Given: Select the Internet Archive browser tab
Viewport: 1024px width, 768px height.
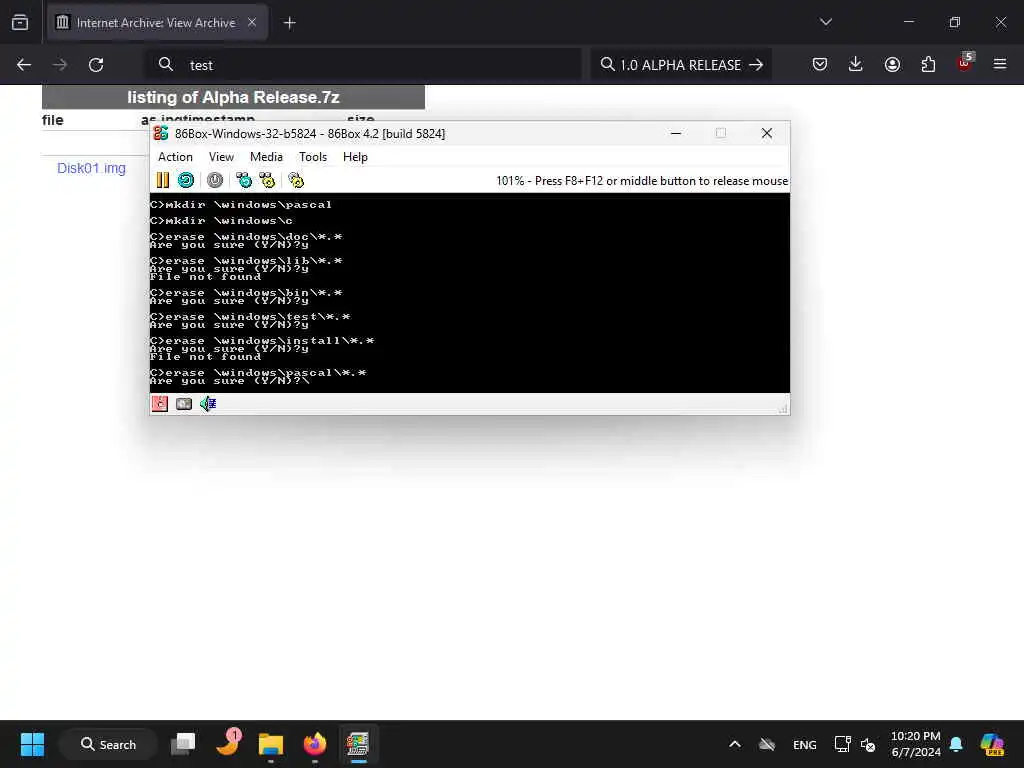Looking at the screenshot, I should tap(157, 23).
